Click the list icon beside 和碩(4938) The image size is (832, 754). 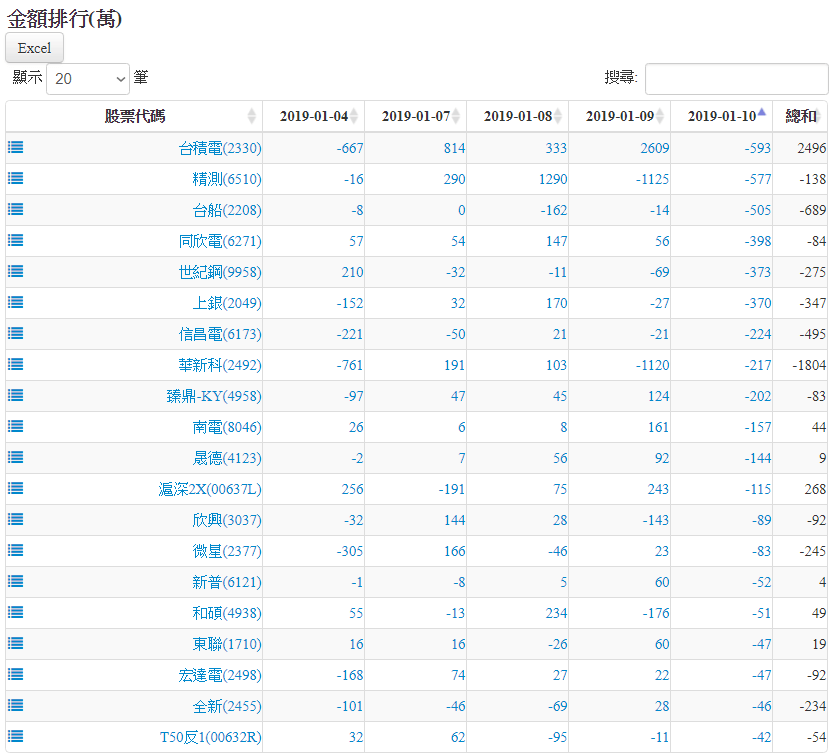coord(16,612)
